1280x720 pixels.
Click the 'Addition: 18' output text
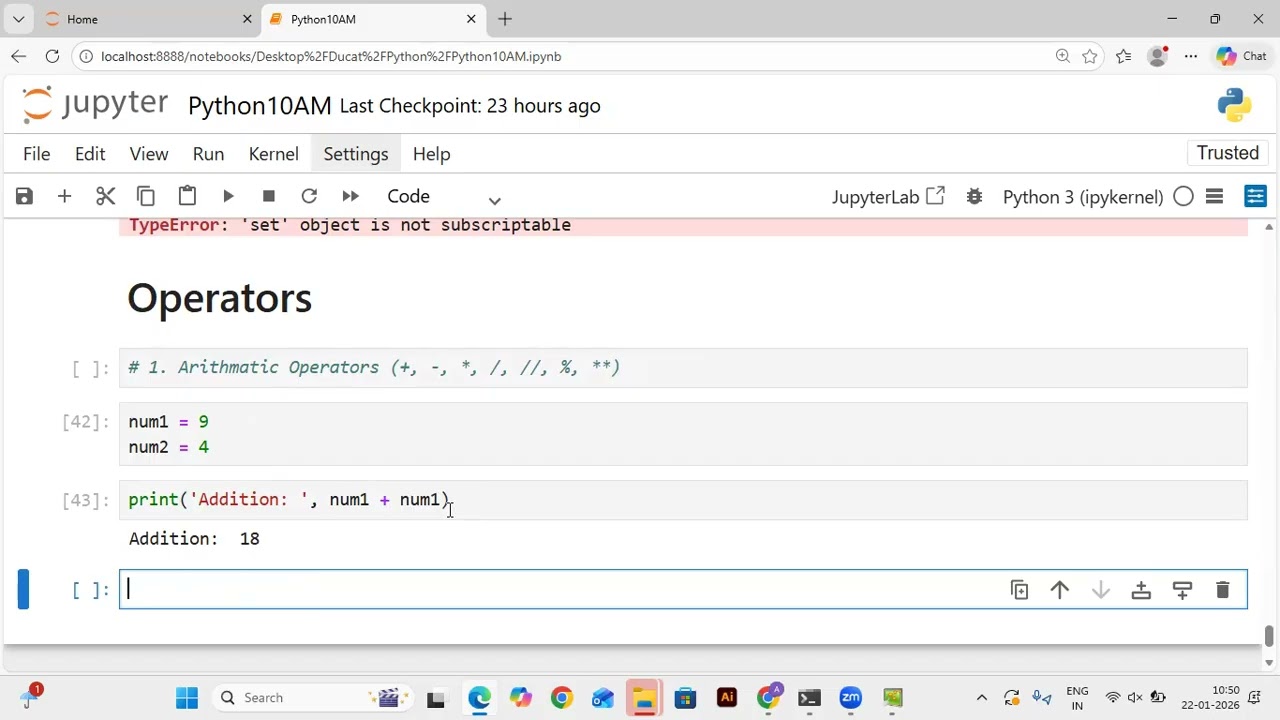[x=194, y=539]
